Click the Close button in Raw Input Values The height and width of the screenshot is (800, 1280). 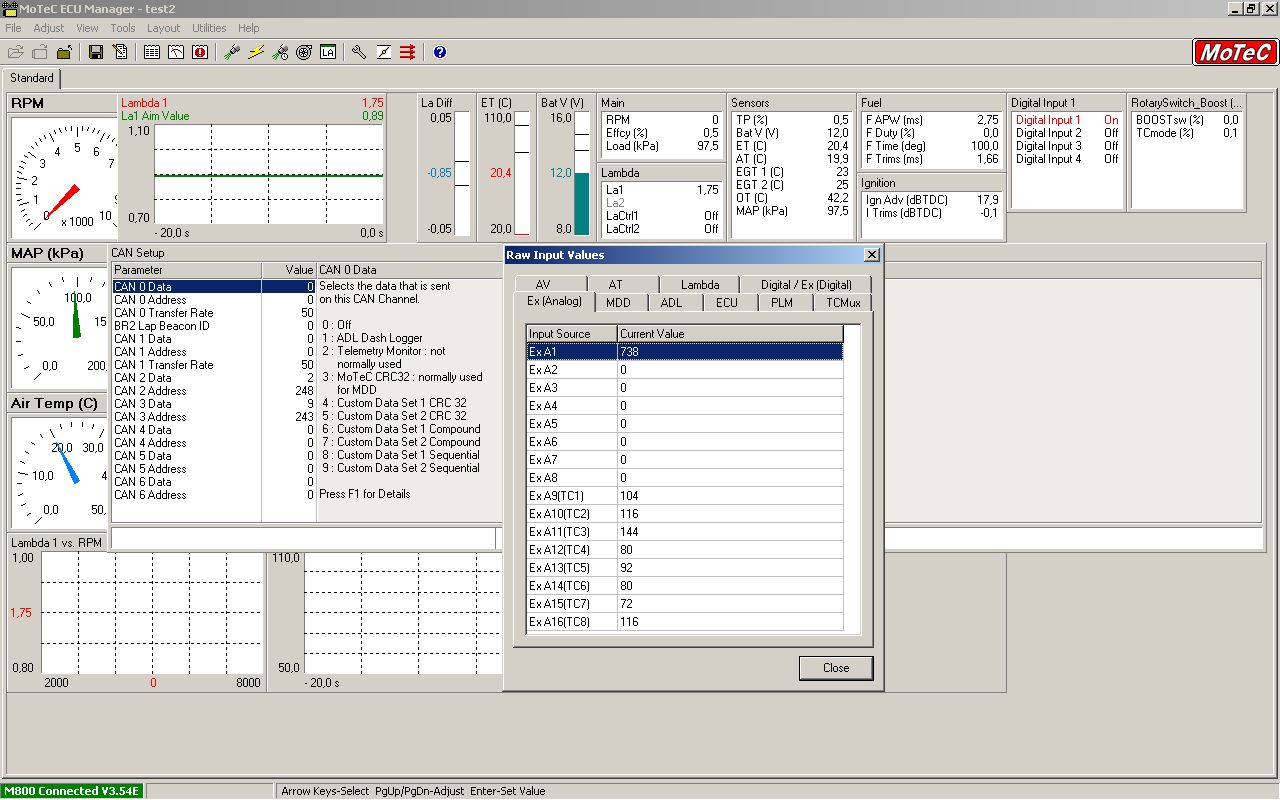pyautogui.click(x=836, y=668)
